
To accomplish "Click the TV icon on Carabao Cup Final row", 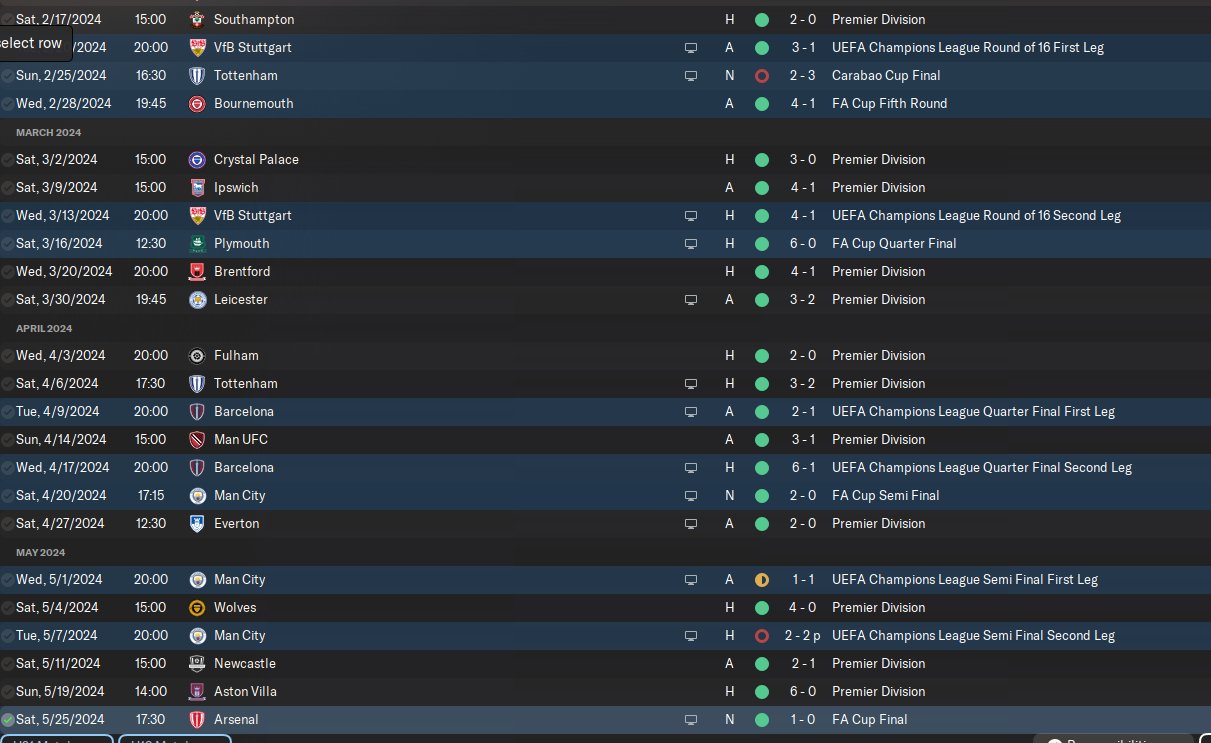I will (x=690, y=75).
